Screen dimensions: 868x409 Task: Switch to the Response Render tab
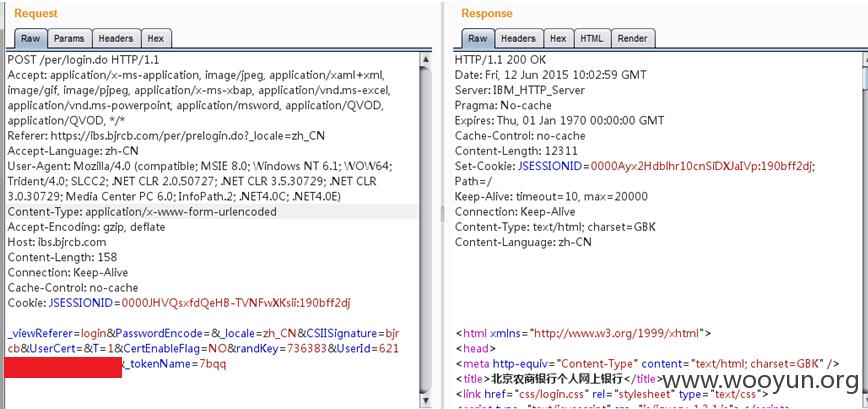click(632, 39)
